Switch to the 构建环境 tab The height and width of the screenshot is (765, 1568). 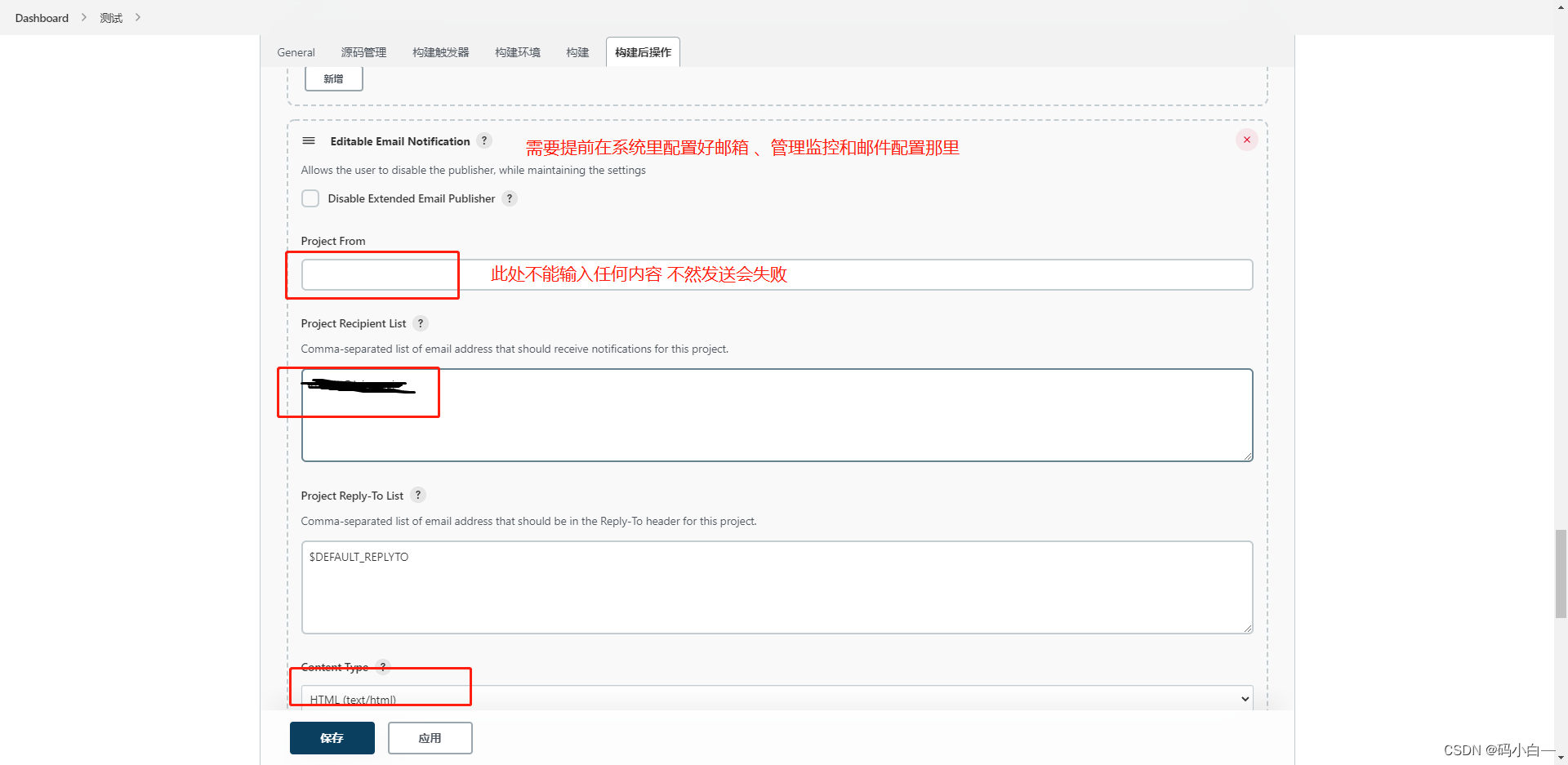516,51
